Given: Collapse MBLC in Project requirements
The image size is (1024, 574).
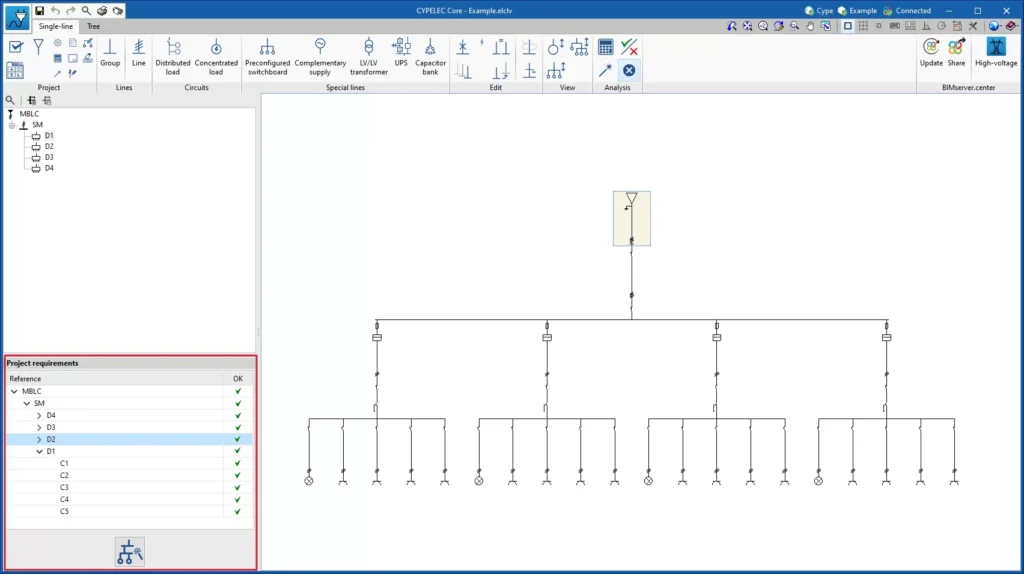Looking at the screenshot, I should (x=14, y=391).
